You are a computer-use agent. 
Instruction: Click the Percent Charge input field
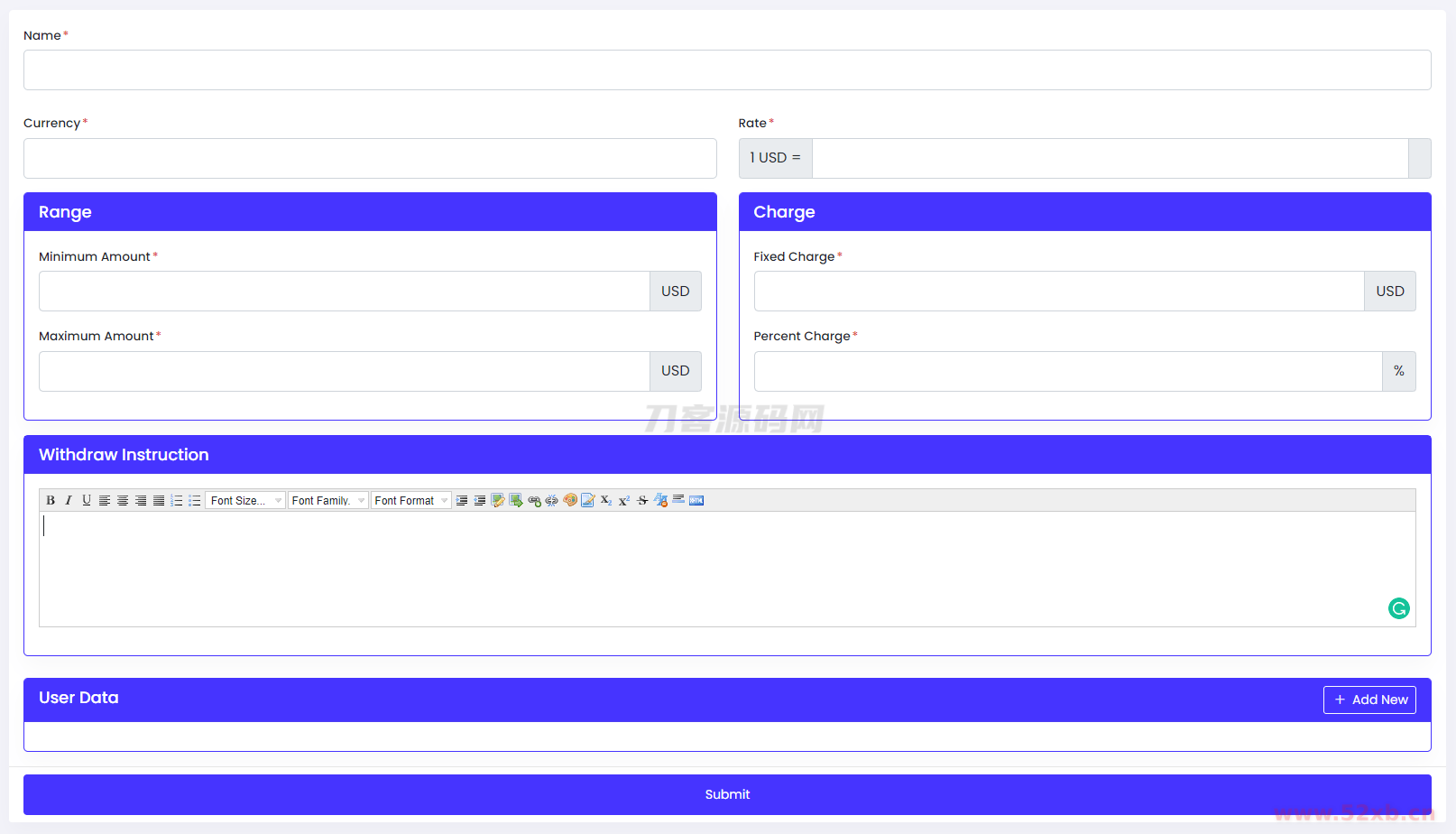point(1067,371)
